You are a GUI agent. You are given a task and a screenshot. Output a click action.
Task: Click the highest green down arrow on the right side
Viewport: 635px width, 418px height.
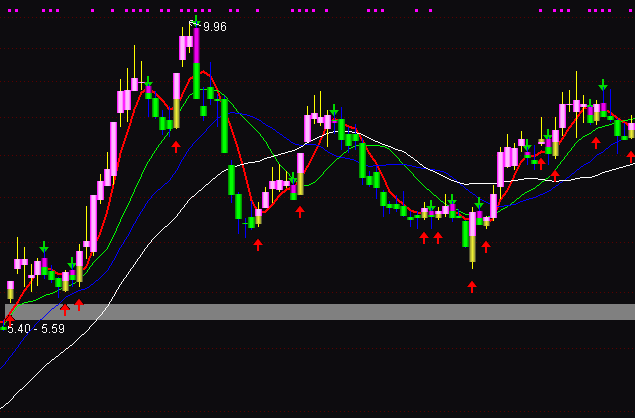tap(603, 86)
